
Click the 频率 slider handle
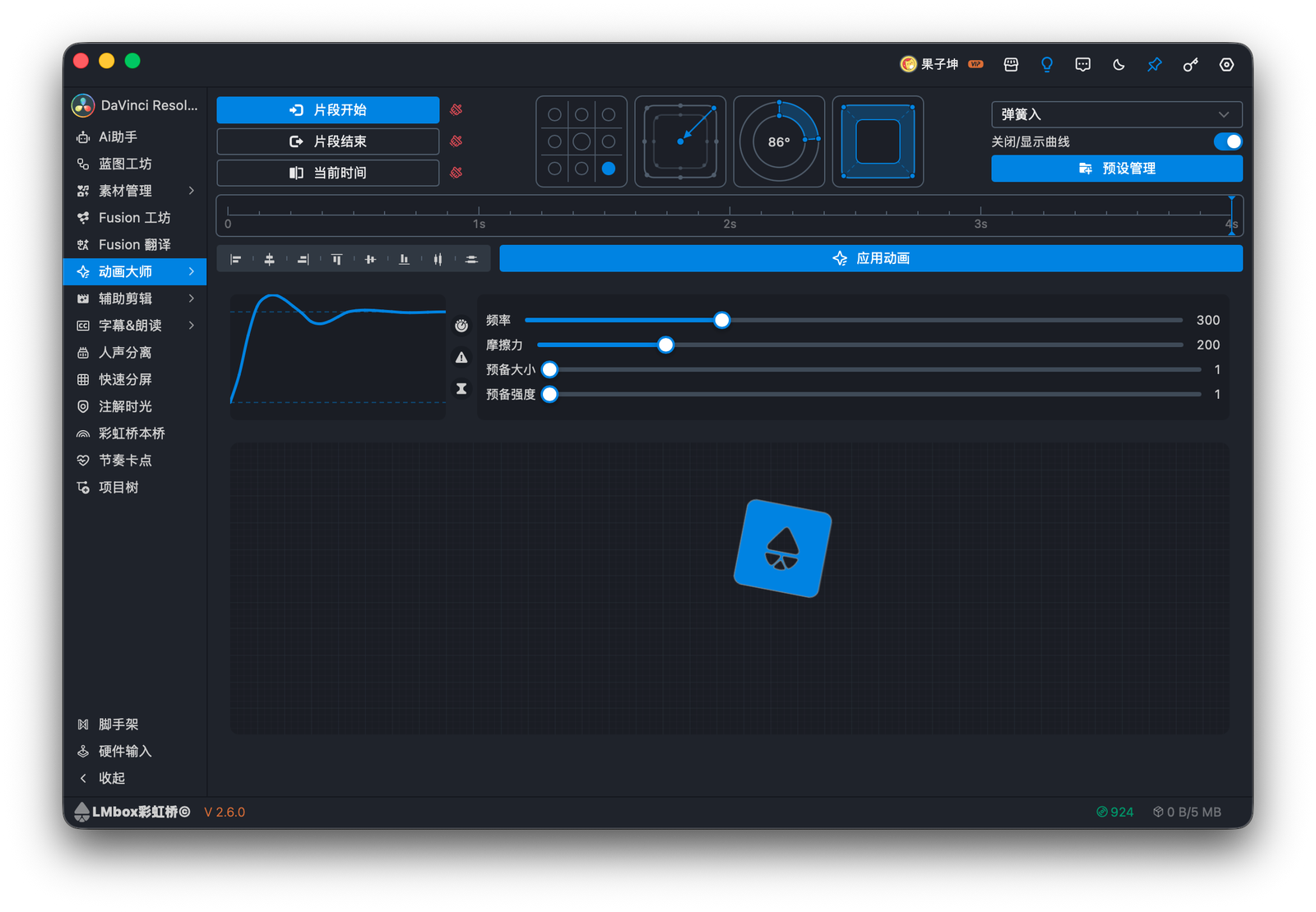pos(721,320)
